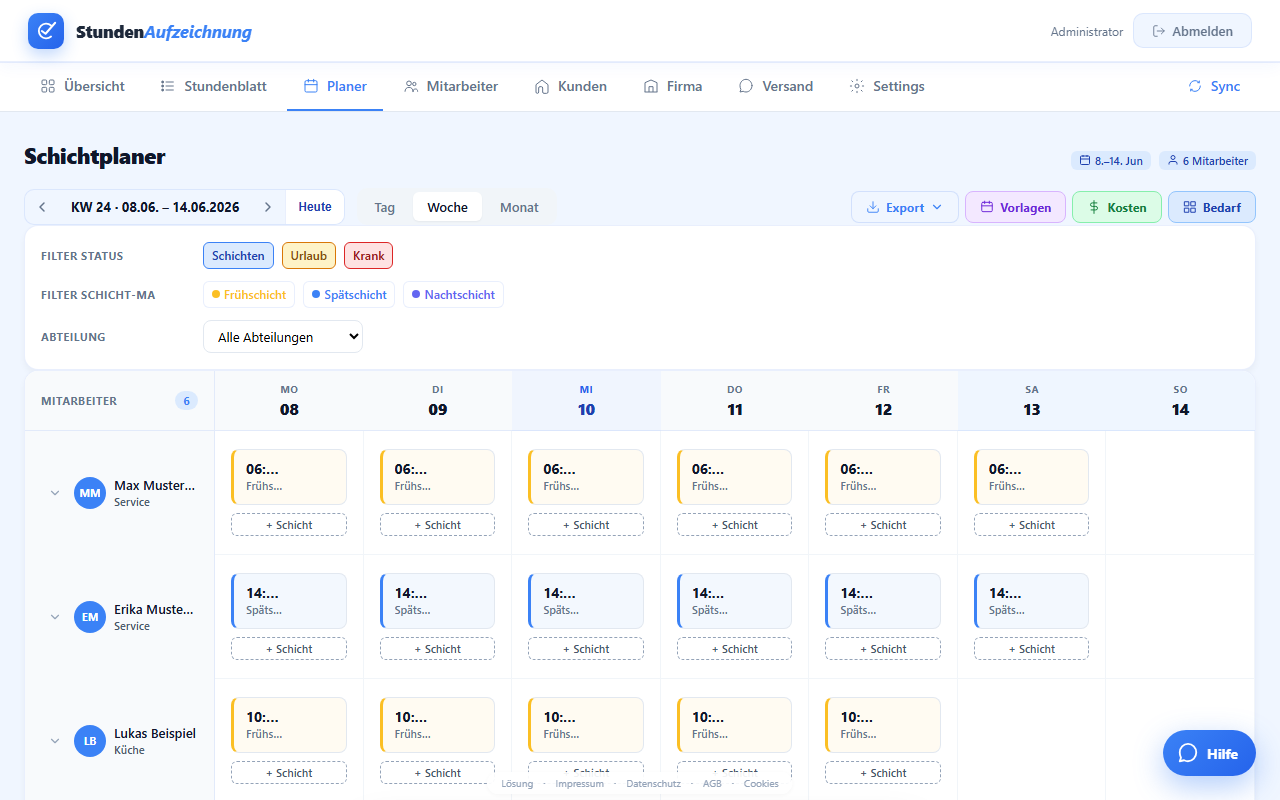Image resolution: width=1280 pixels, height=800 pixels.
Task: Jump to Heute
Action: point(315,207)
